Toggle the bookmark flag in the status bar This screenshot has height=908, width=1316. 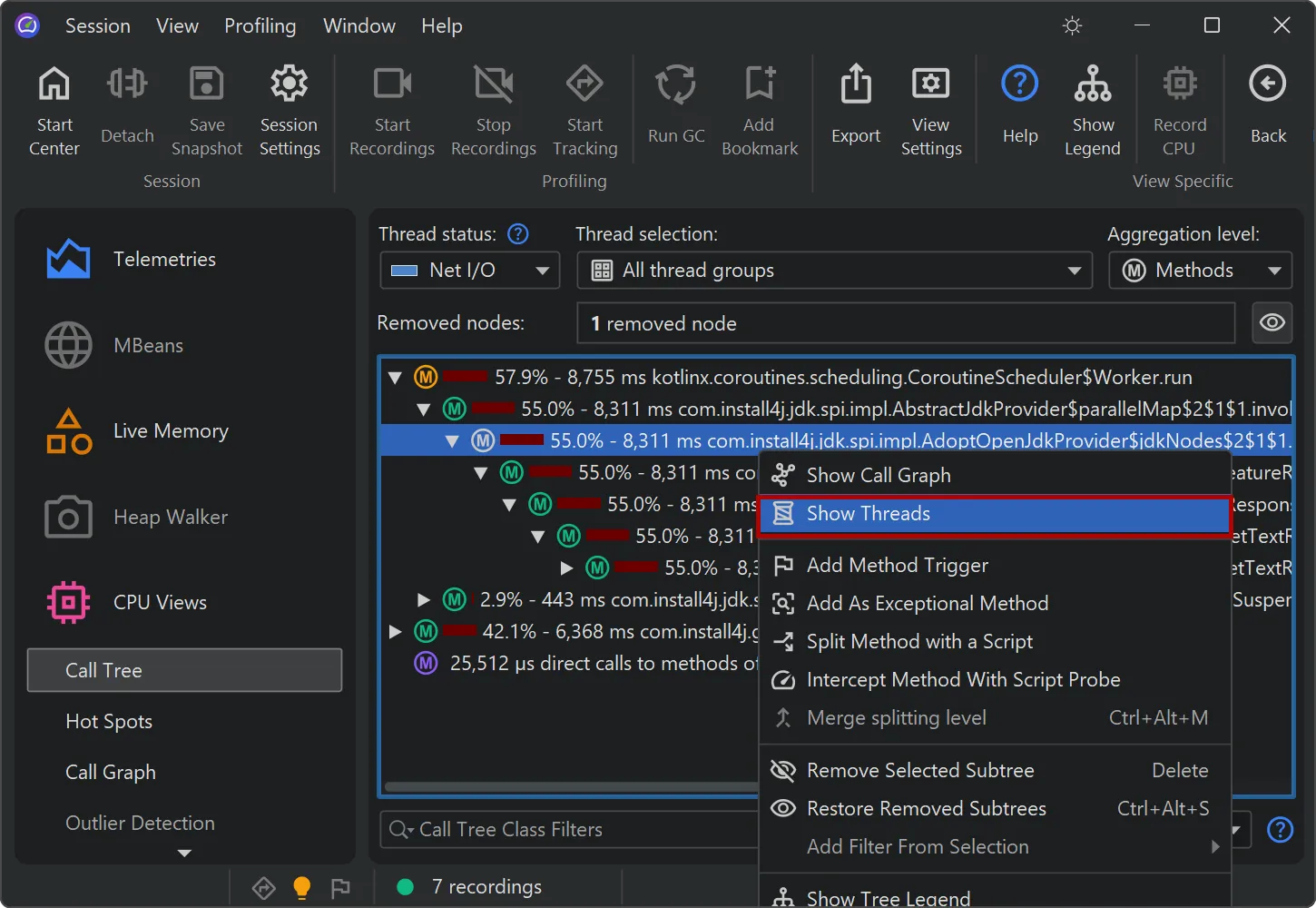[341, 887]
